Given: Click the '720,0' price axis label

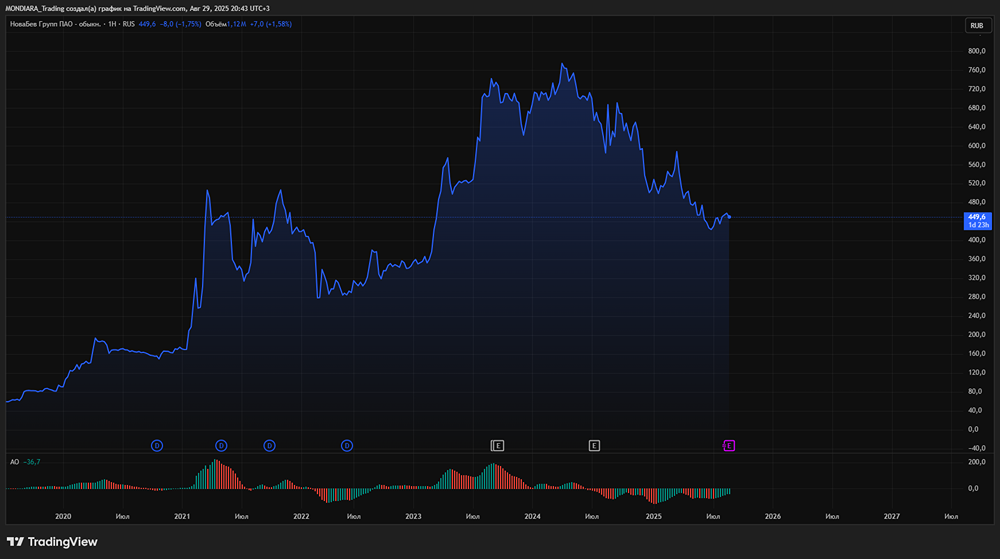Looking at the screenshot, I should tap(976, 89).
